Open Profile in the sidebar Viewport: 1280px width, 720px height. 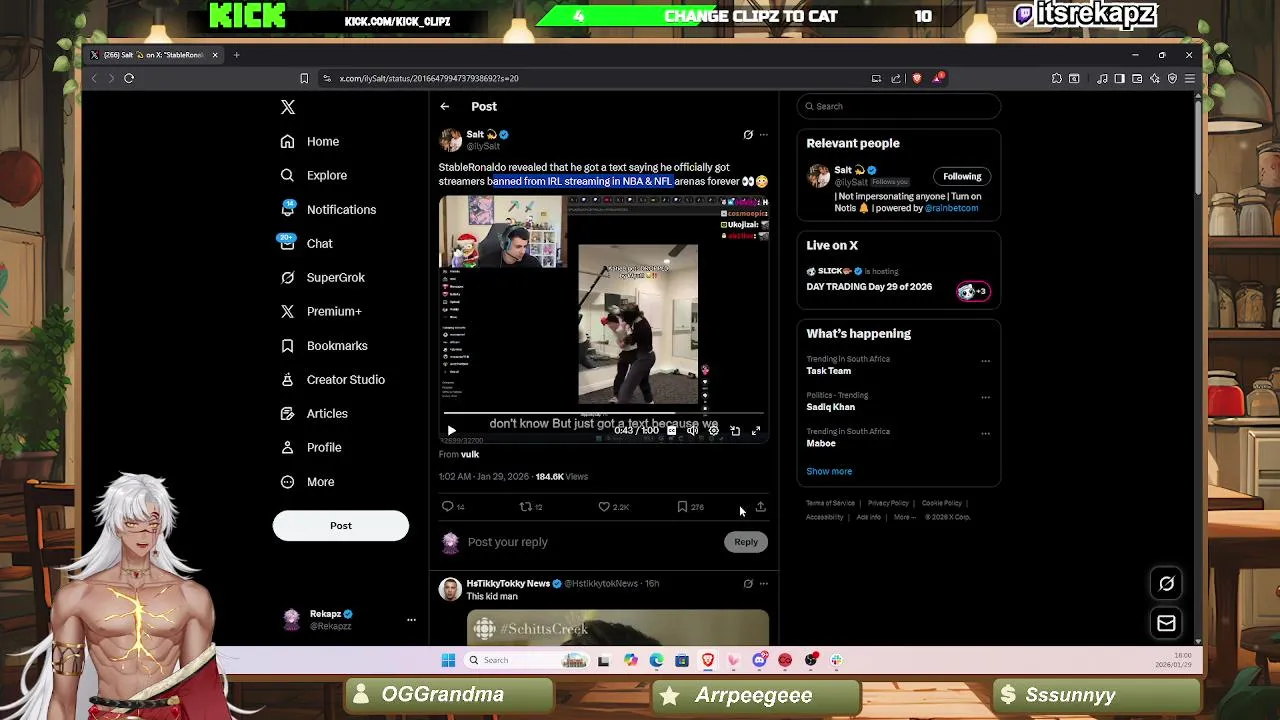tap(310, 448)
